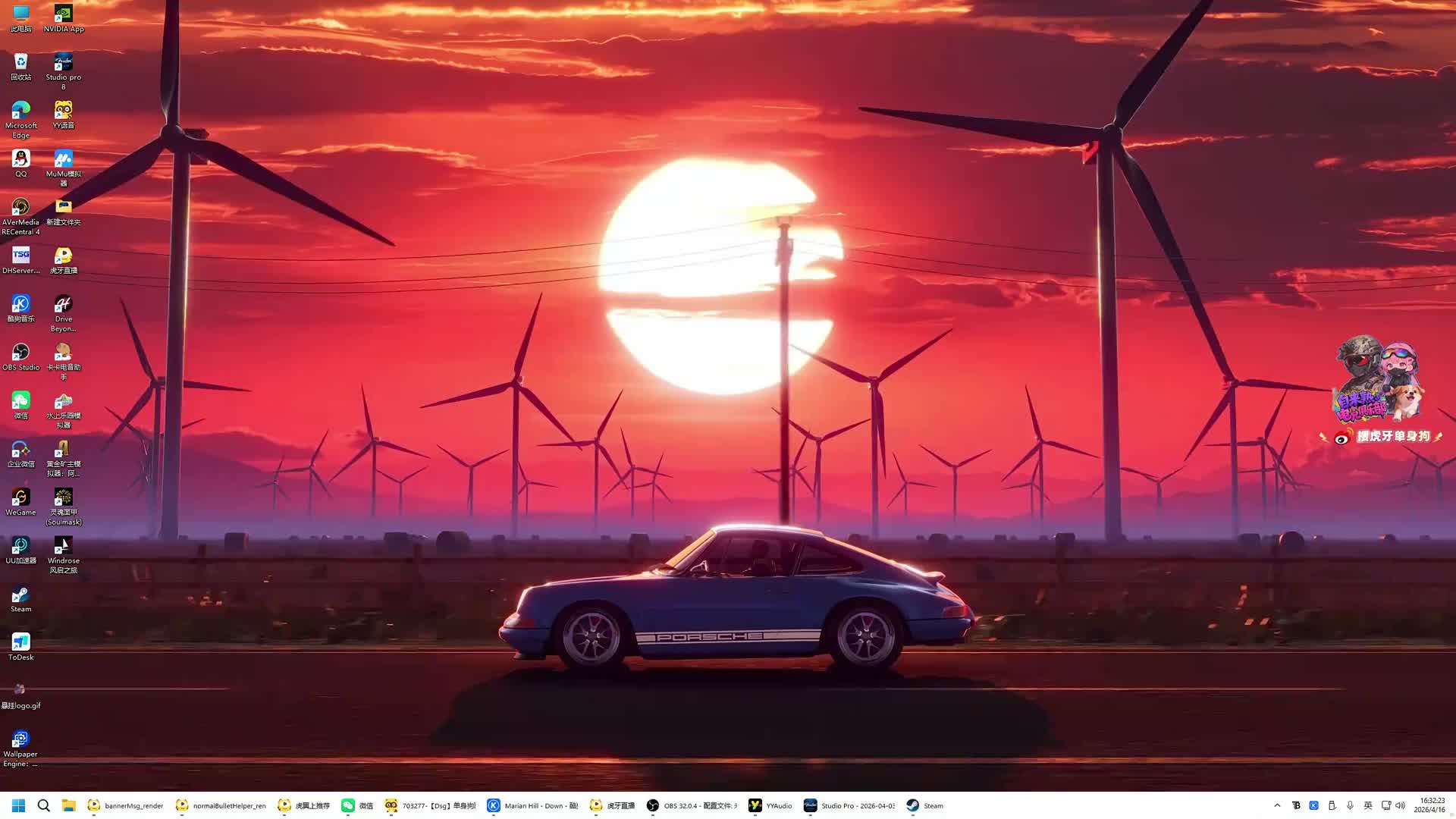Open the Windows Start menu
The image size is (1456, 819).
tap(19, 805)
